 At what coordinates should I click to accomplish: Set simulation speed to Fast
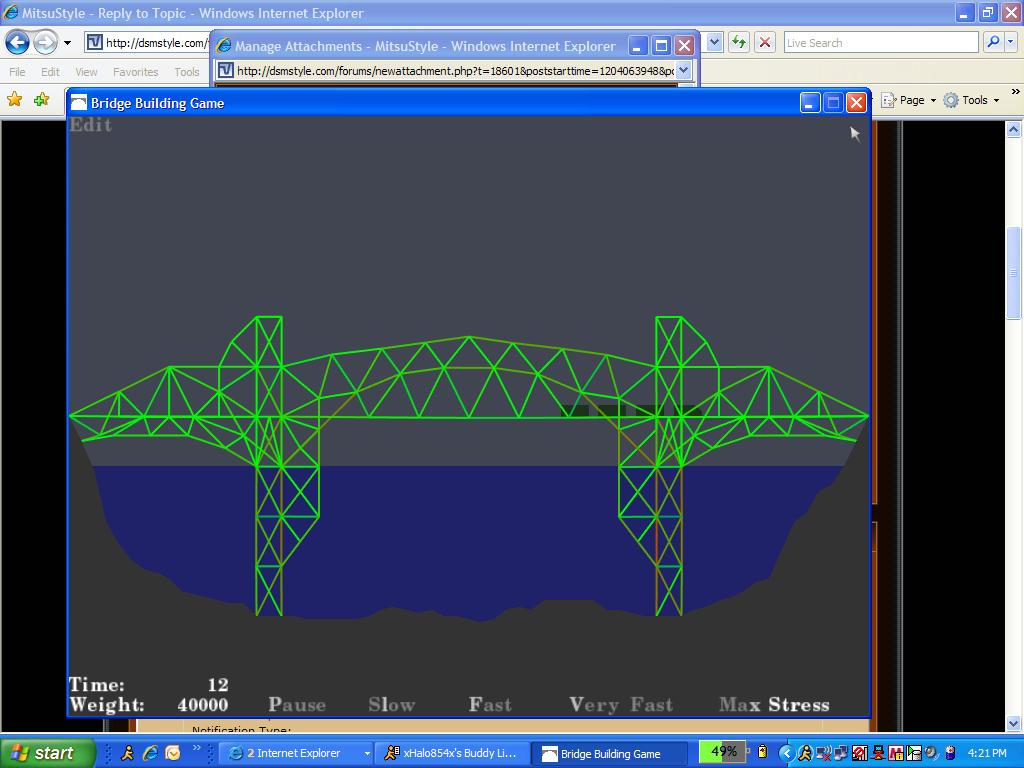click(x=490, y=705)
